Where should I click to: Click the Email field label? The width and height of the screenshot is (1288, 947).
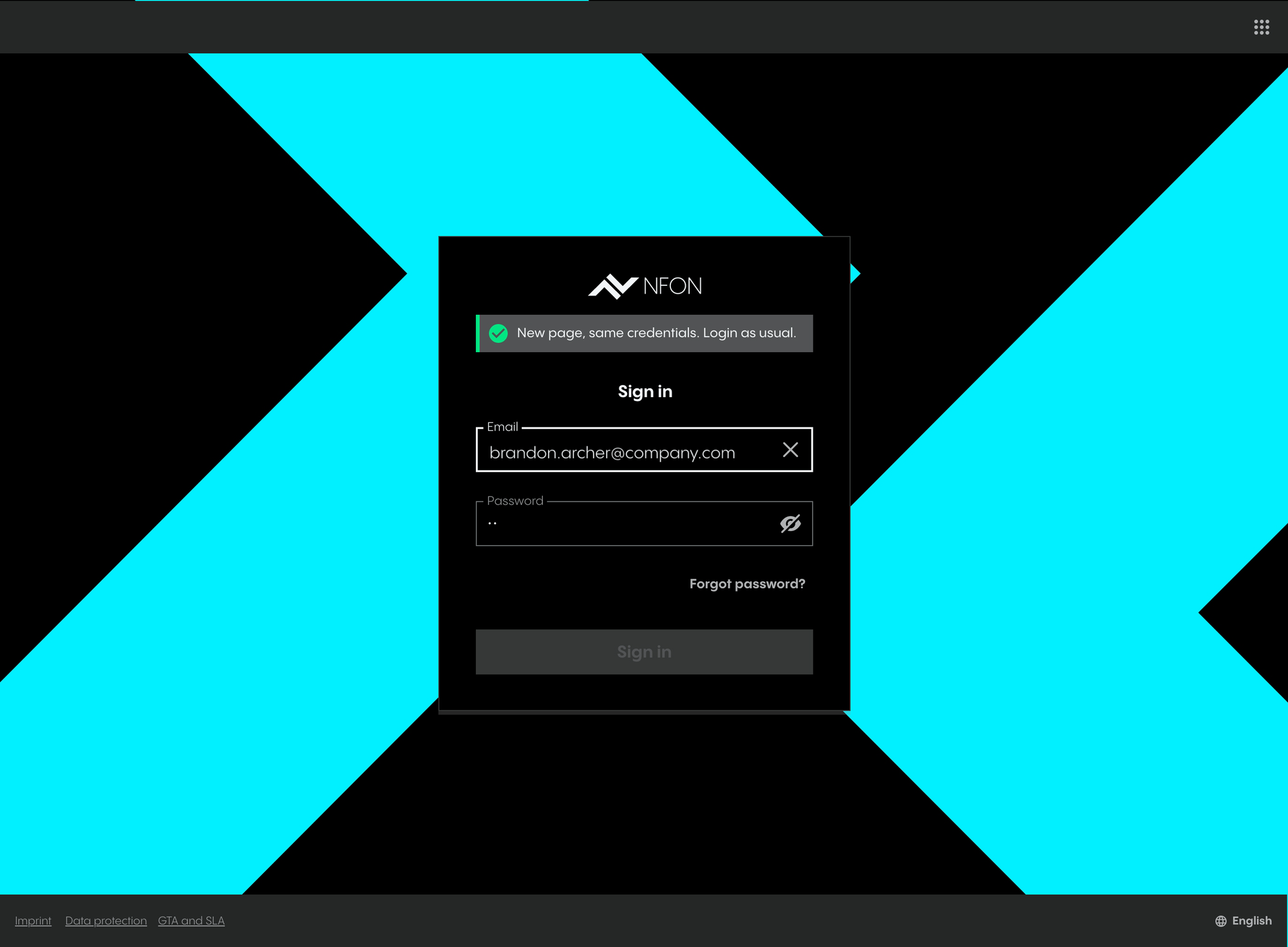pos(502,427)
